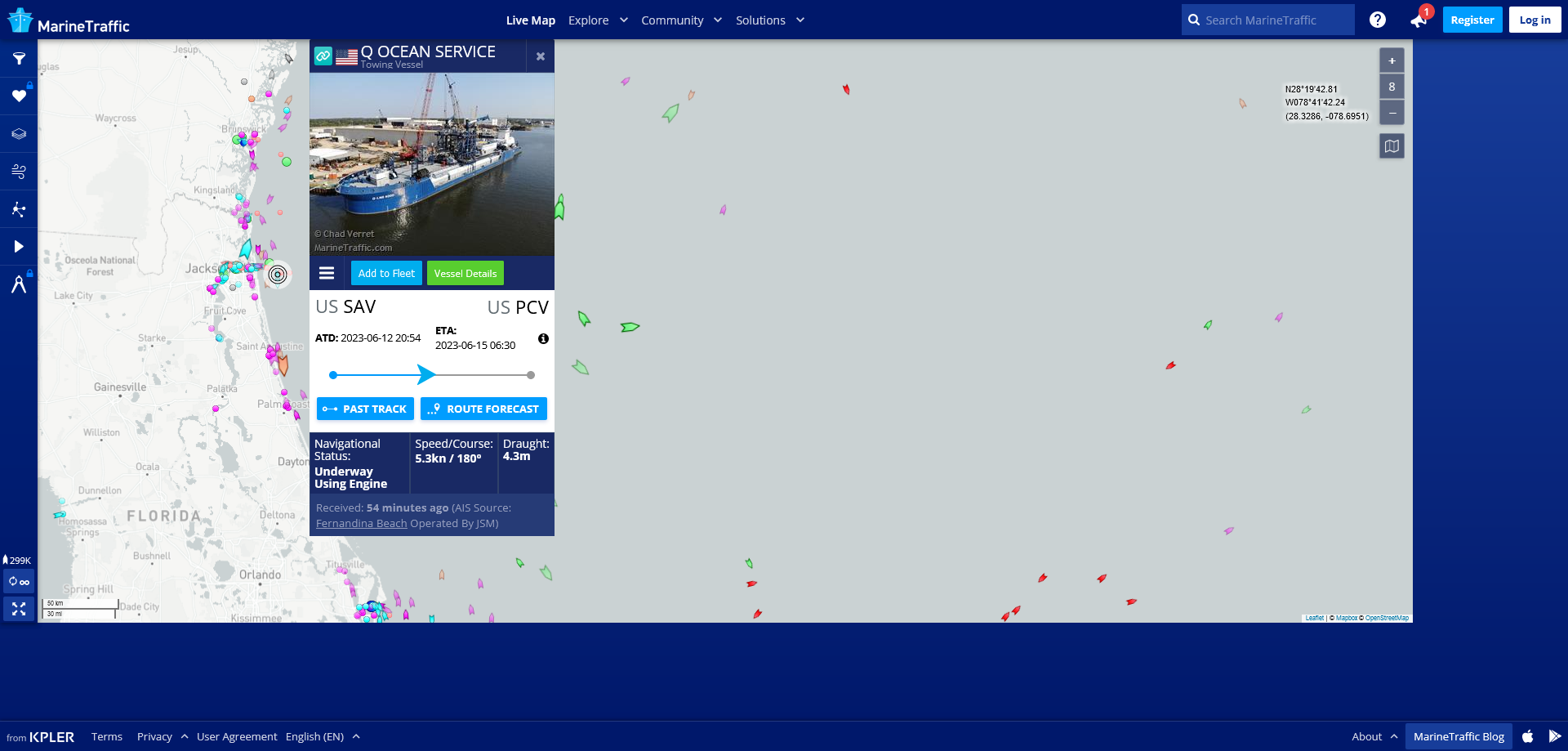Open the map layers panel
Image resolution: width=1568 pixels, height=751 pixels.
19,133
